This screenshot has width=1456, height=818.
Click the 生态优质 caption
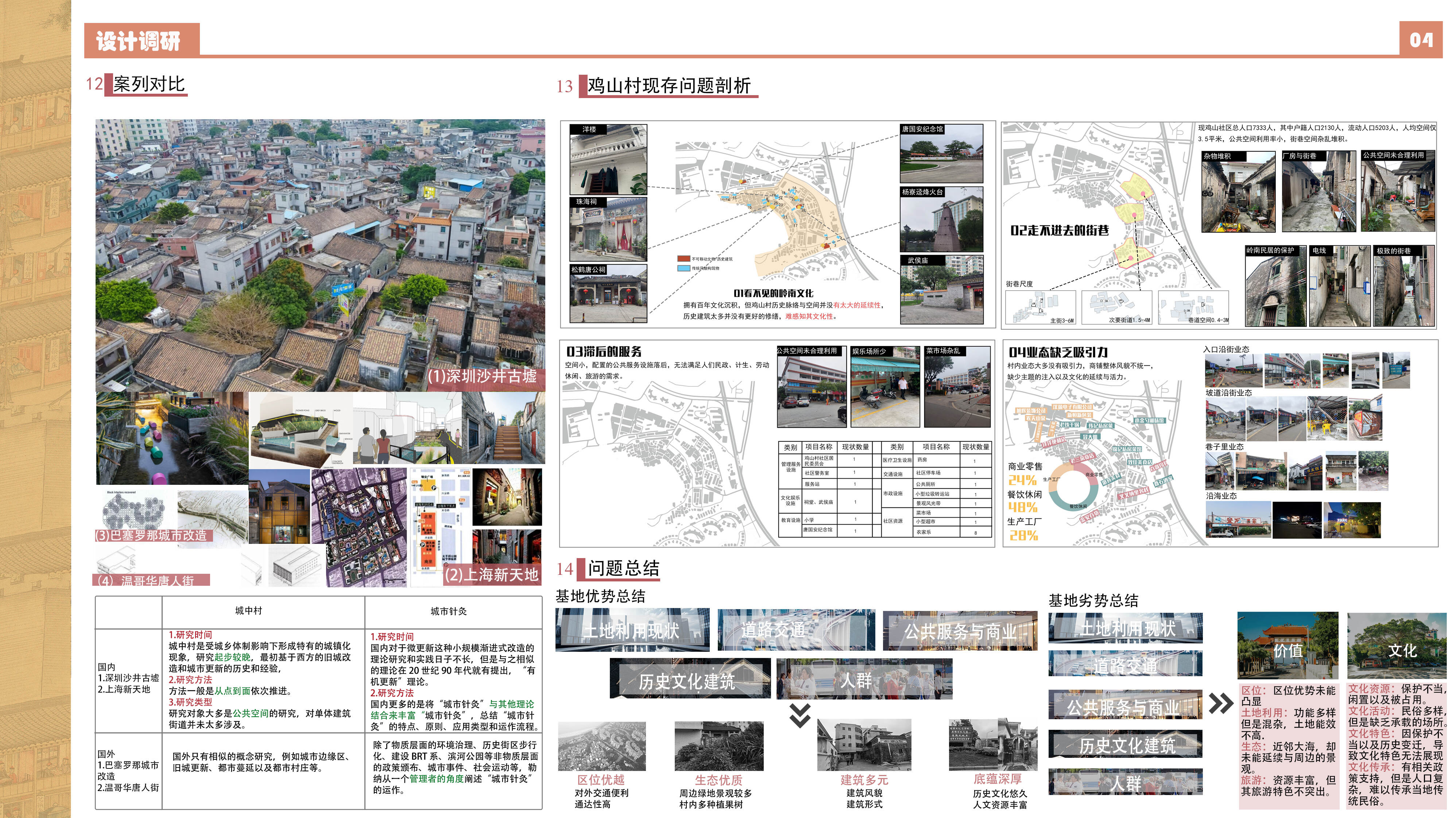[719, 780]
